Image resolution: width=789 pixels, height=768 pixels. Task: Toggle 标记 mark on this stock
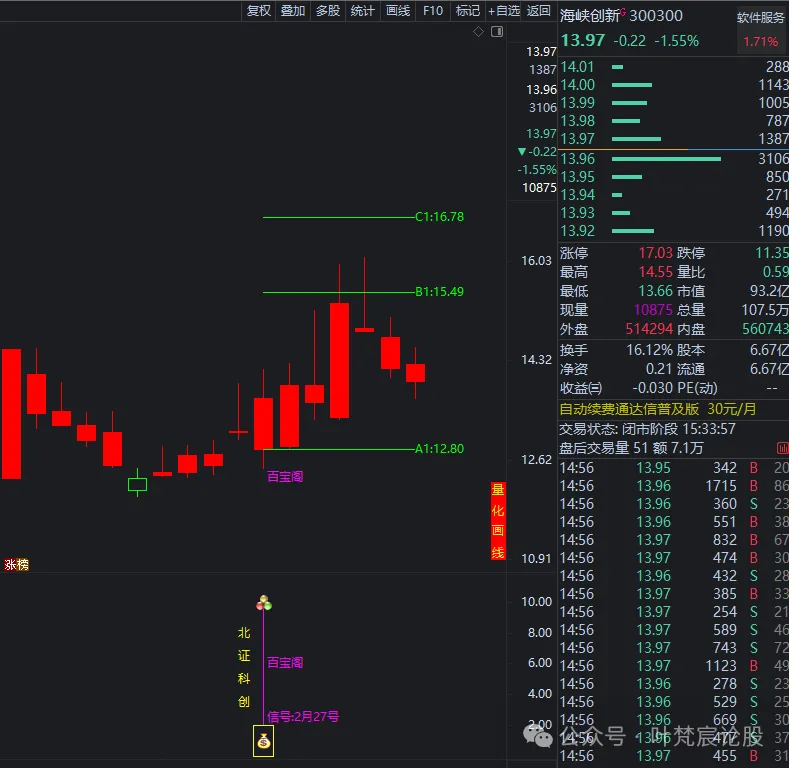tap(467, 11)
